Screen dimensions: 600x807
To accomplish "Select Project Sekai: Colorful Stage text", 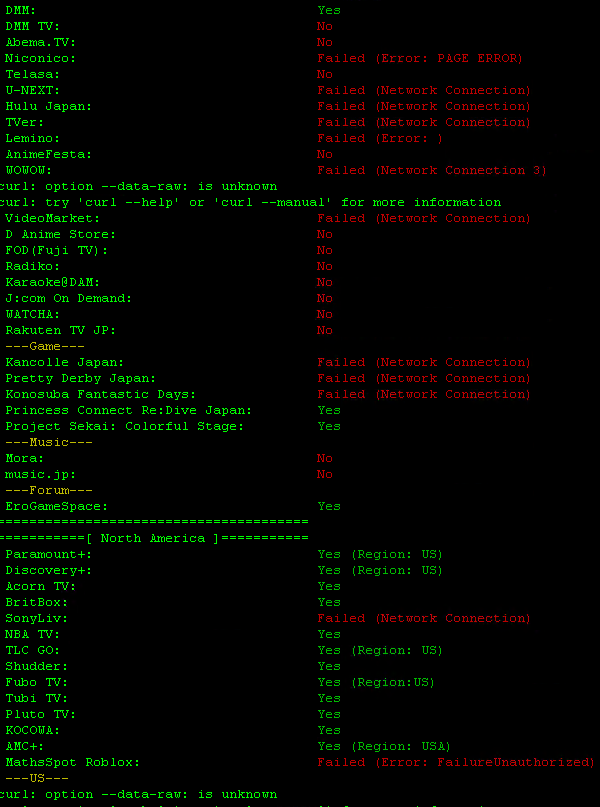I will click(x=125, y=426).
